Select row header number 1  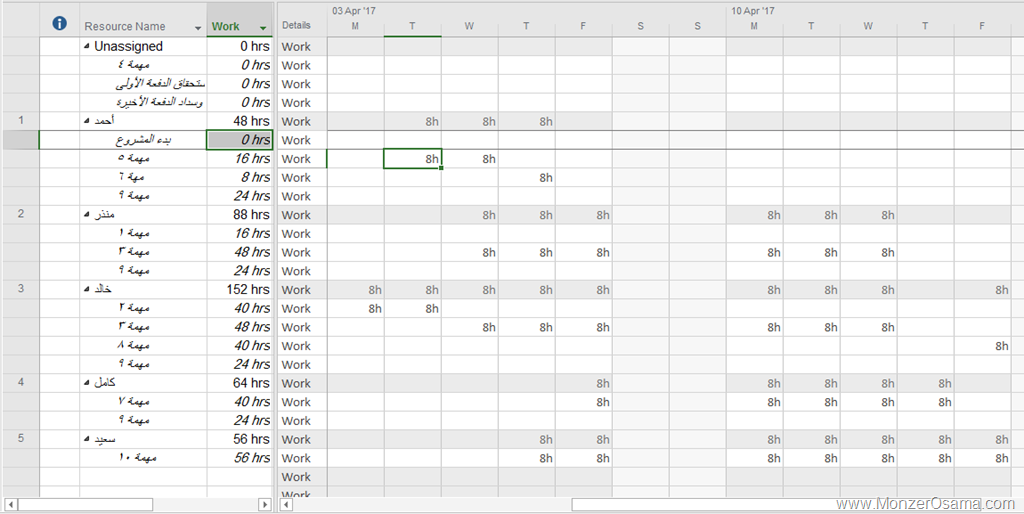[20, 121]
